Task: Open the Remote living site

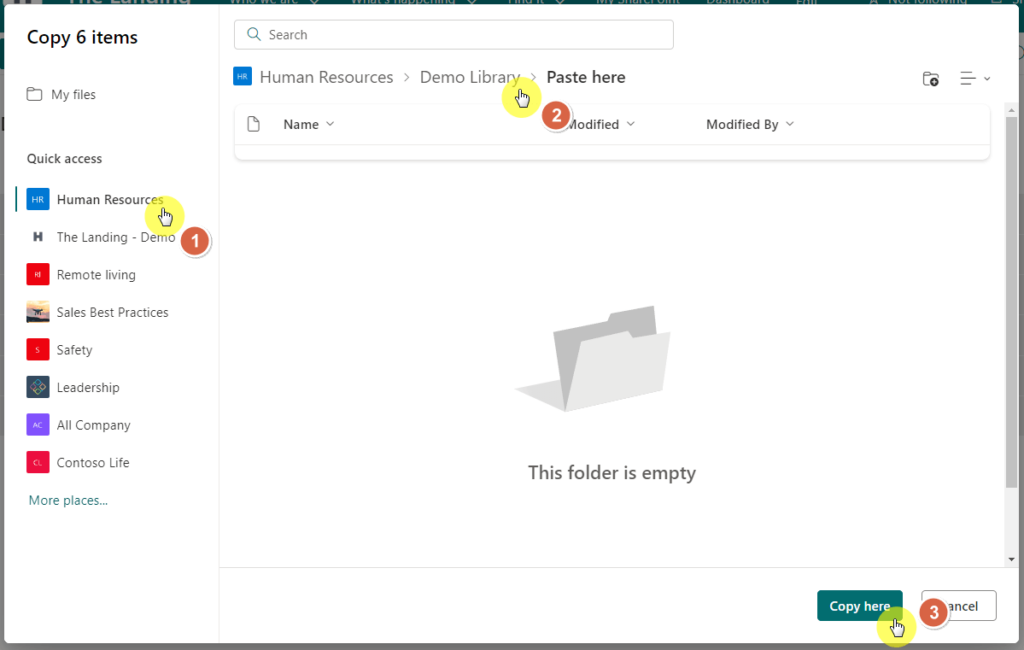Action: coord(96,275)
